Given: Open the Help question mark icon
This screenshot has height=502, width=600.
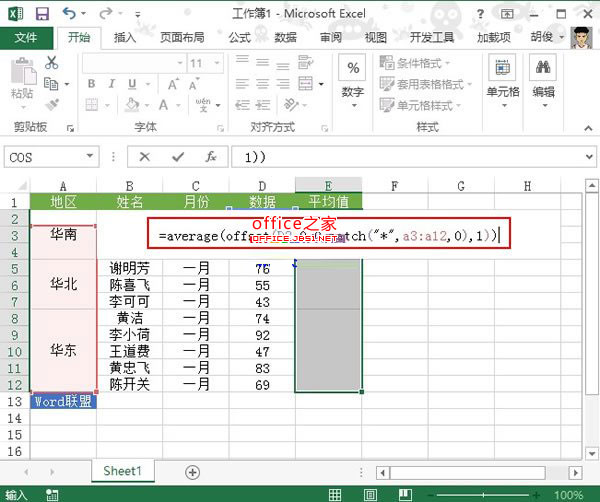Looking at the screenshot, I should (480, 14).
